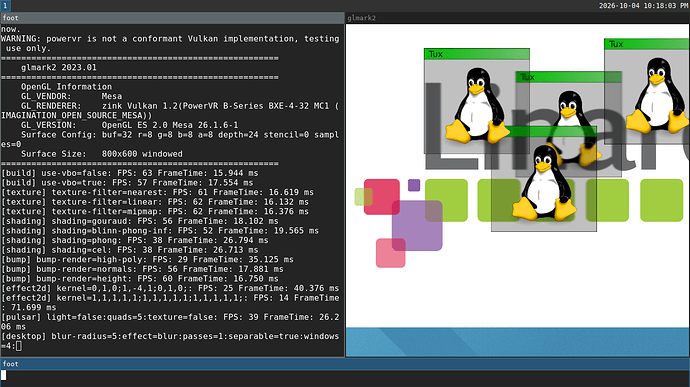690x387 pixels.
Task: Click the date and time in top bar
Action: point(643,6)
